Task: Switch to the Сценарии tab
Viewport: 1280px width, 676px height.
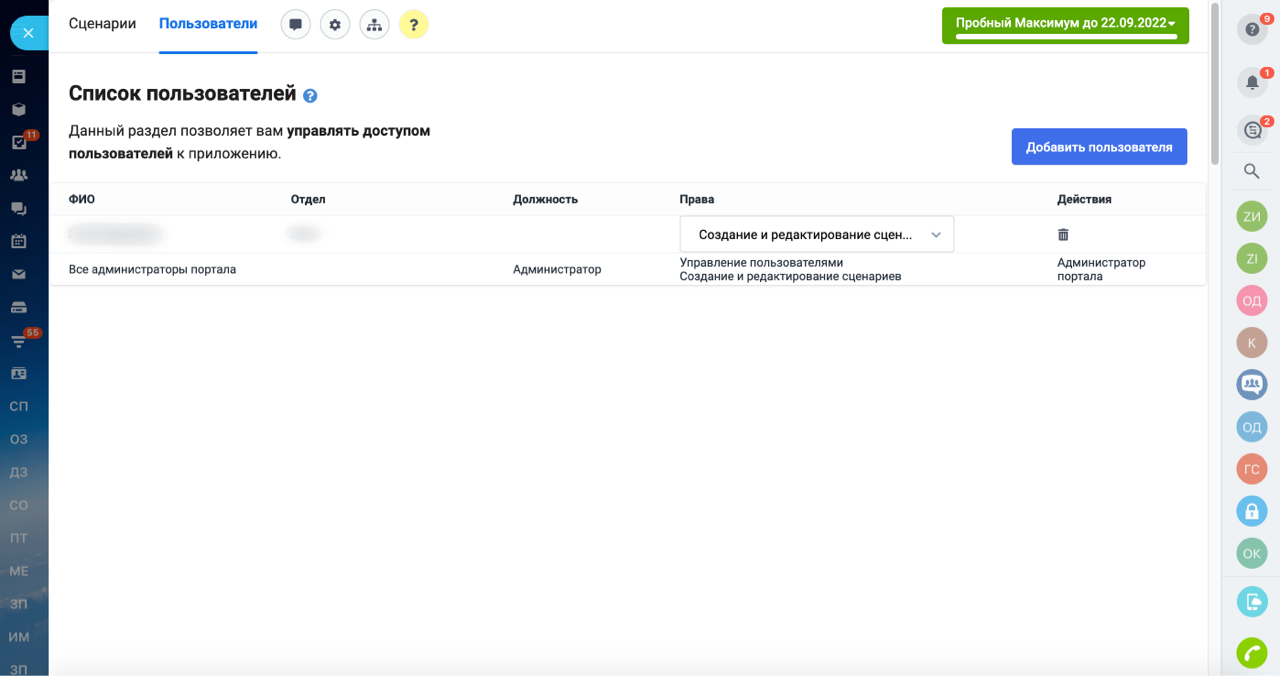Action: click(x=102, y=24)
